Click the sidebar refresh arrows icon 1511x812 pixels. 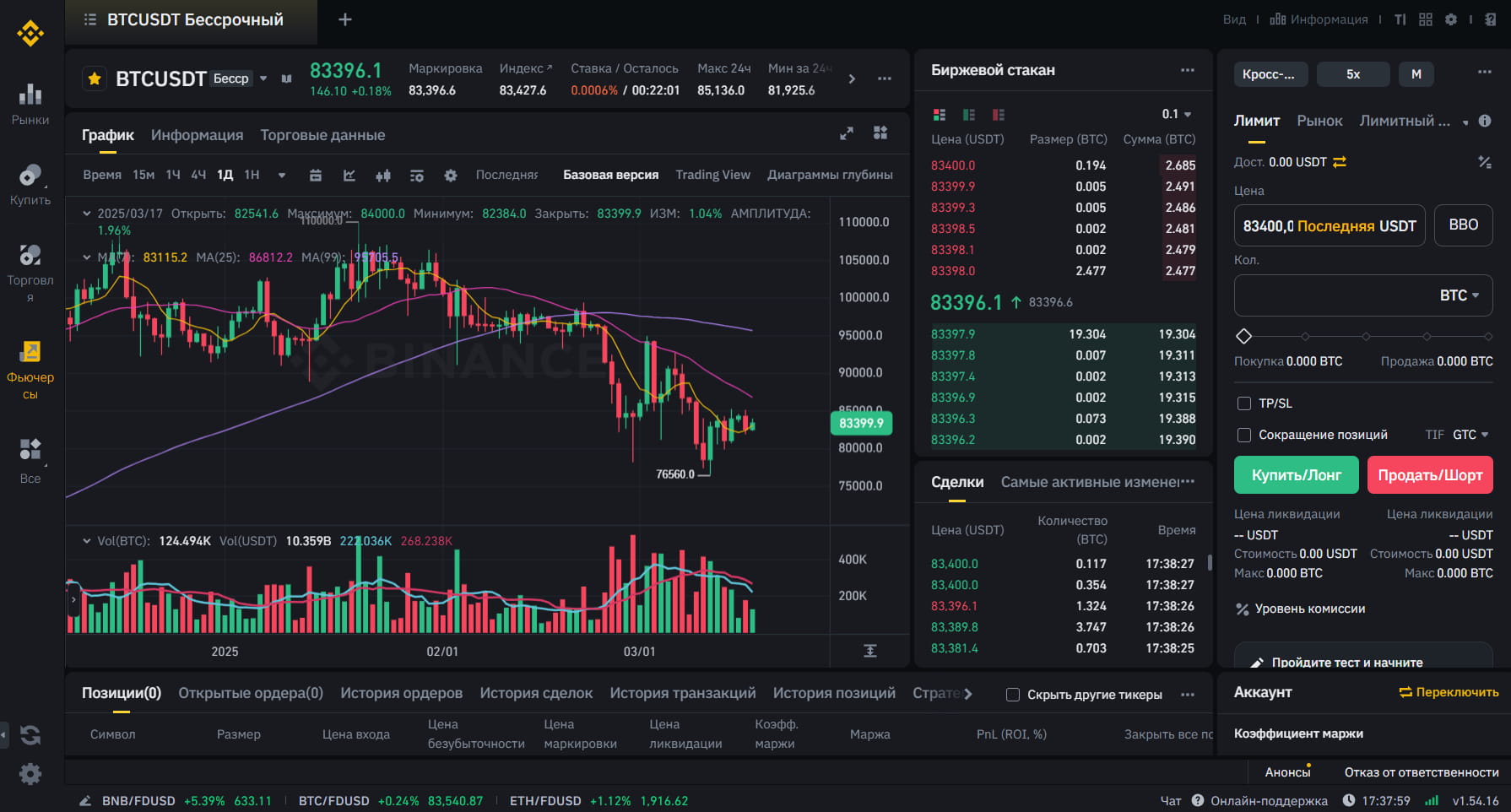pyautogui.click(x=30, y=735)
